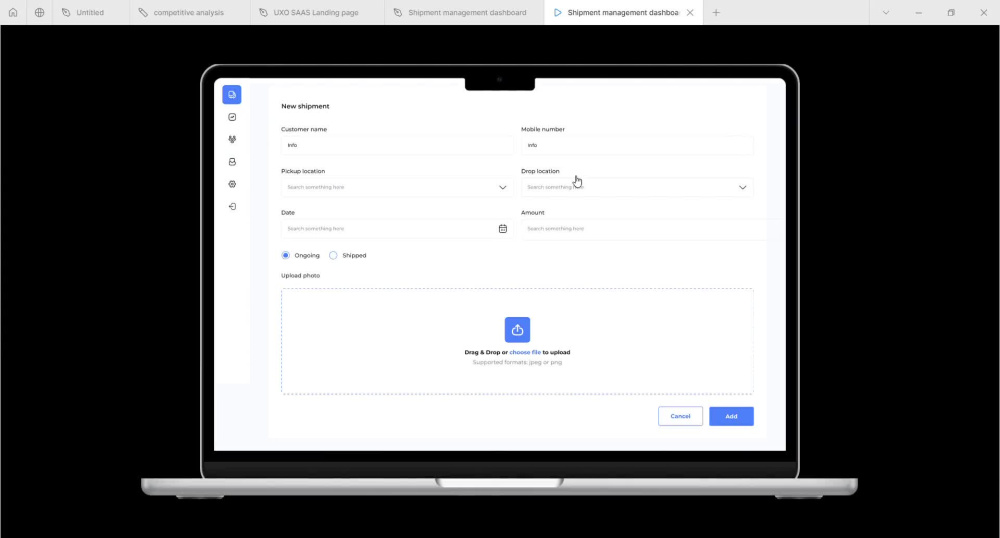The width and height of the screenshot is (1000, 538).
Task: Click the globe community icon
Action: (40, 12)
